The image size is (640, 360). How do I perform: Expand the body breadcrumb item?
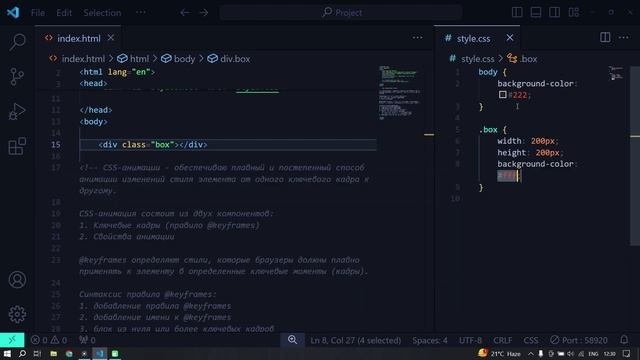click(178, 59)
